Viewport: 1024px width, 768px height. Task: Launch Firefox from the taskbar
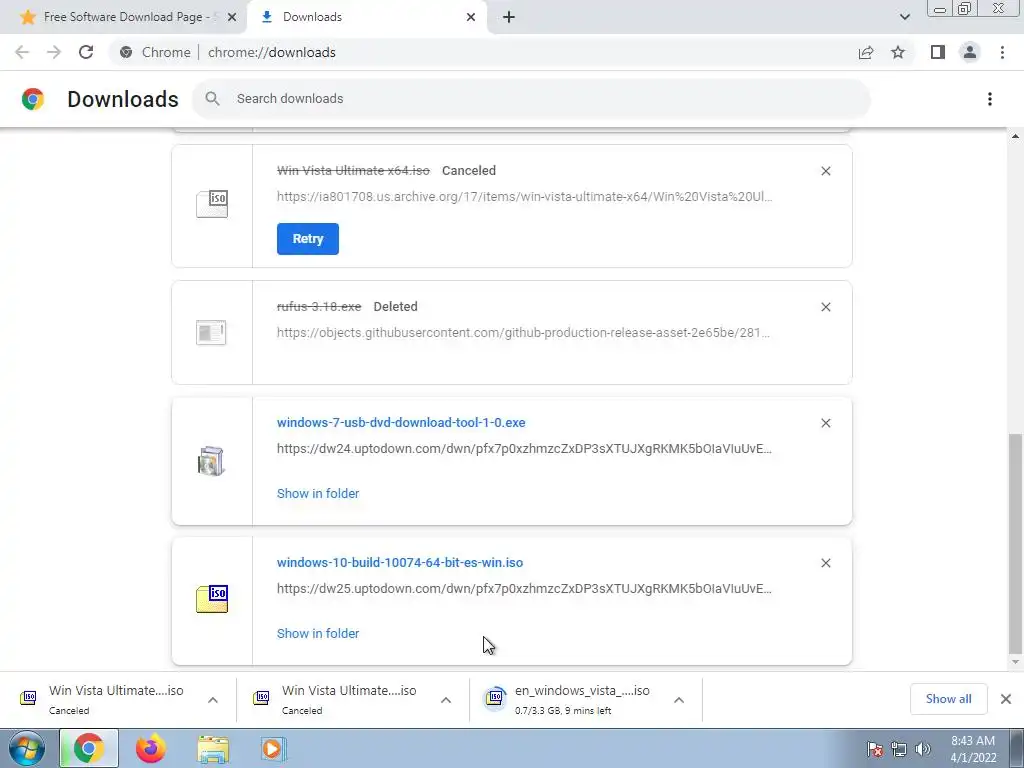pyautogui.click(x=150, y=748)
